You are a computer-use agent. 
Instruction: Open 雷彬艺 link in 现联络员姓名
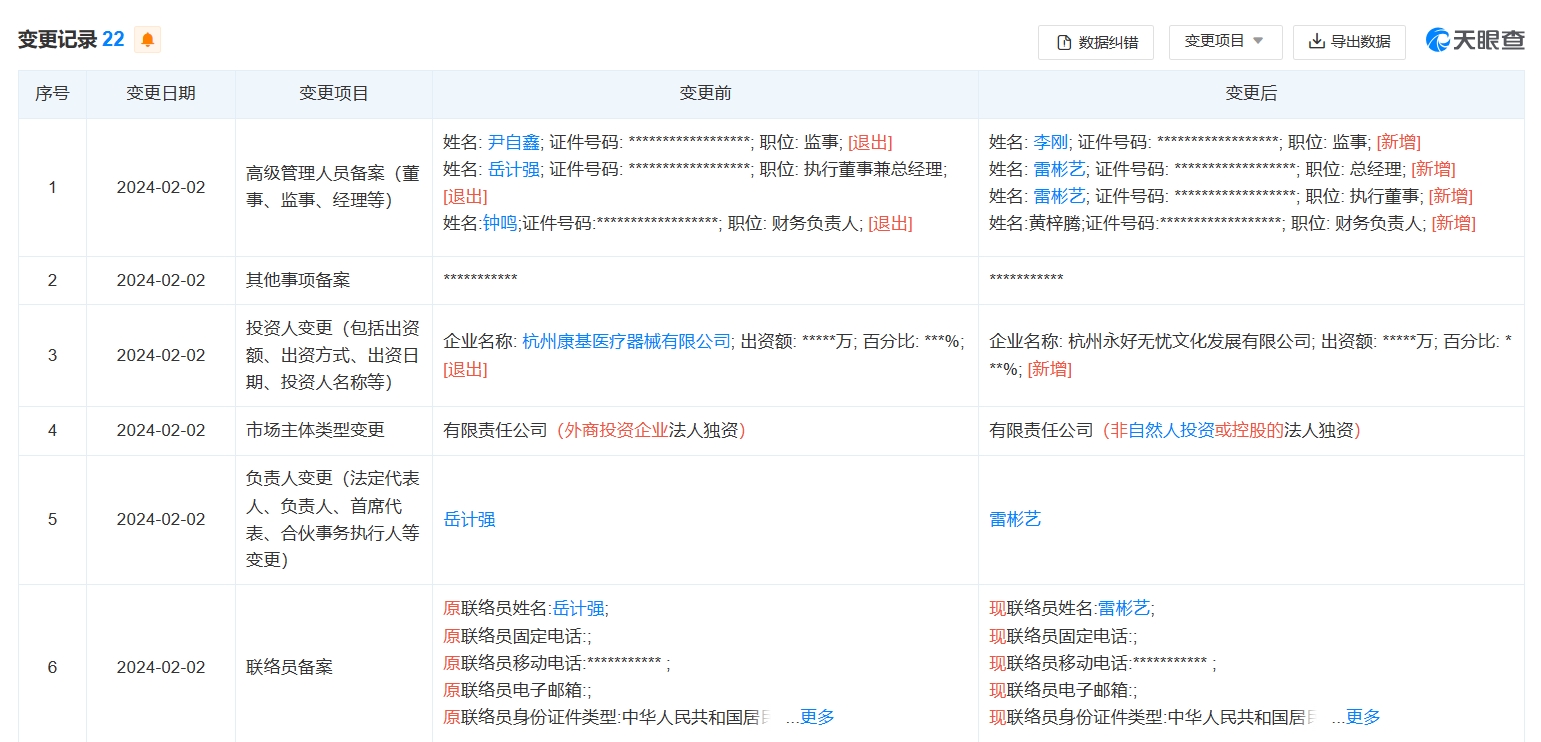point(1124,608)
